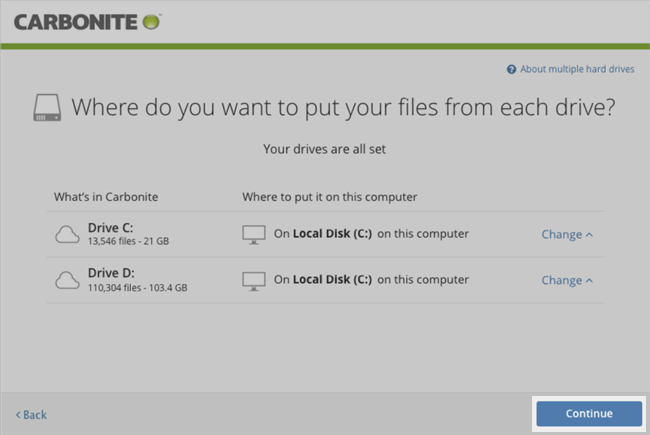Viewport: 650px width, 435px height.
Task: Click the monitor icon in Drive C: row
Action: [254, 235]
